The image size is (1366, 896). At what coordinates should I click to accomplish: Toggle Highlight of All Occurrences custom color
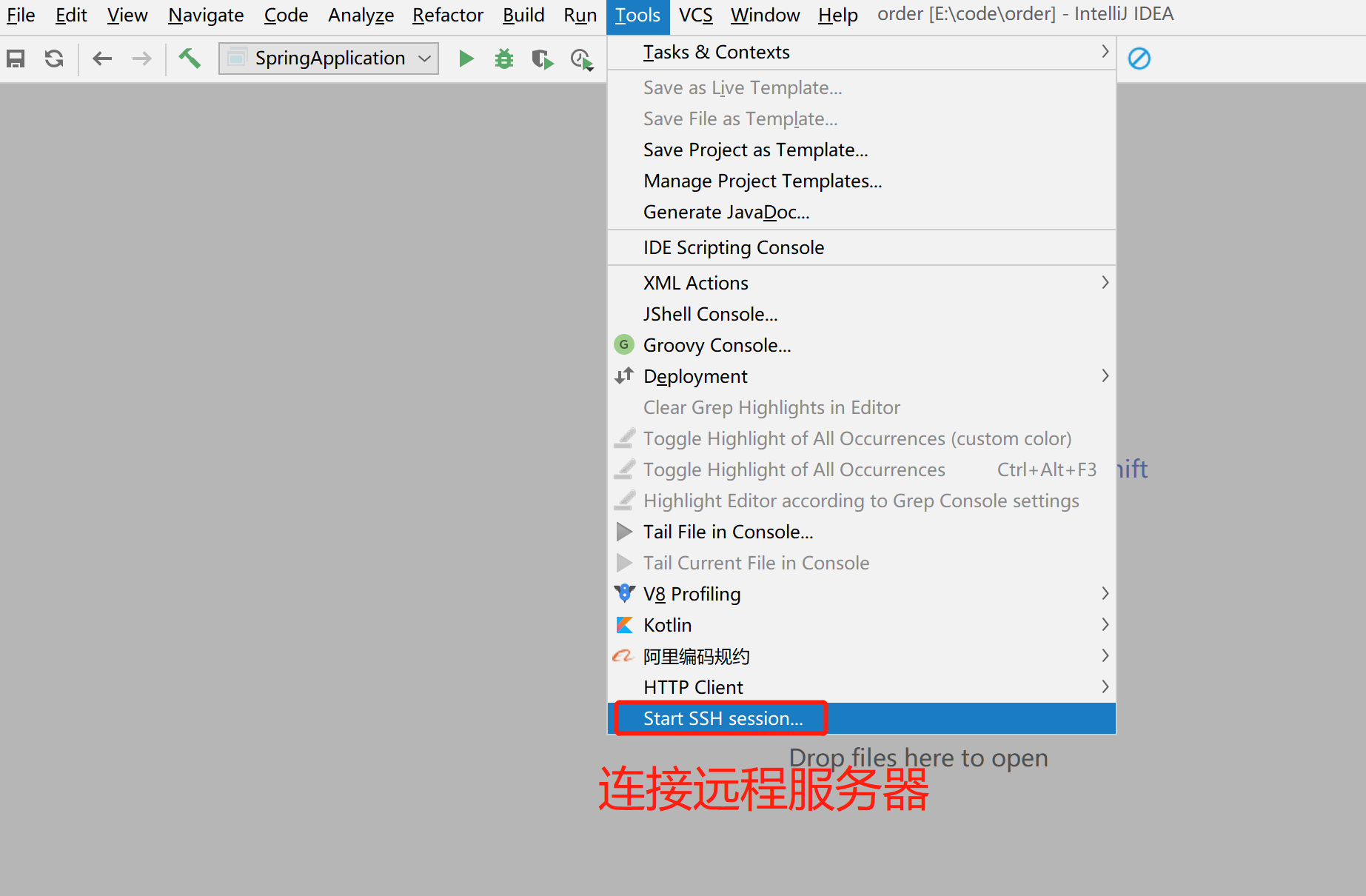(857, 438)
